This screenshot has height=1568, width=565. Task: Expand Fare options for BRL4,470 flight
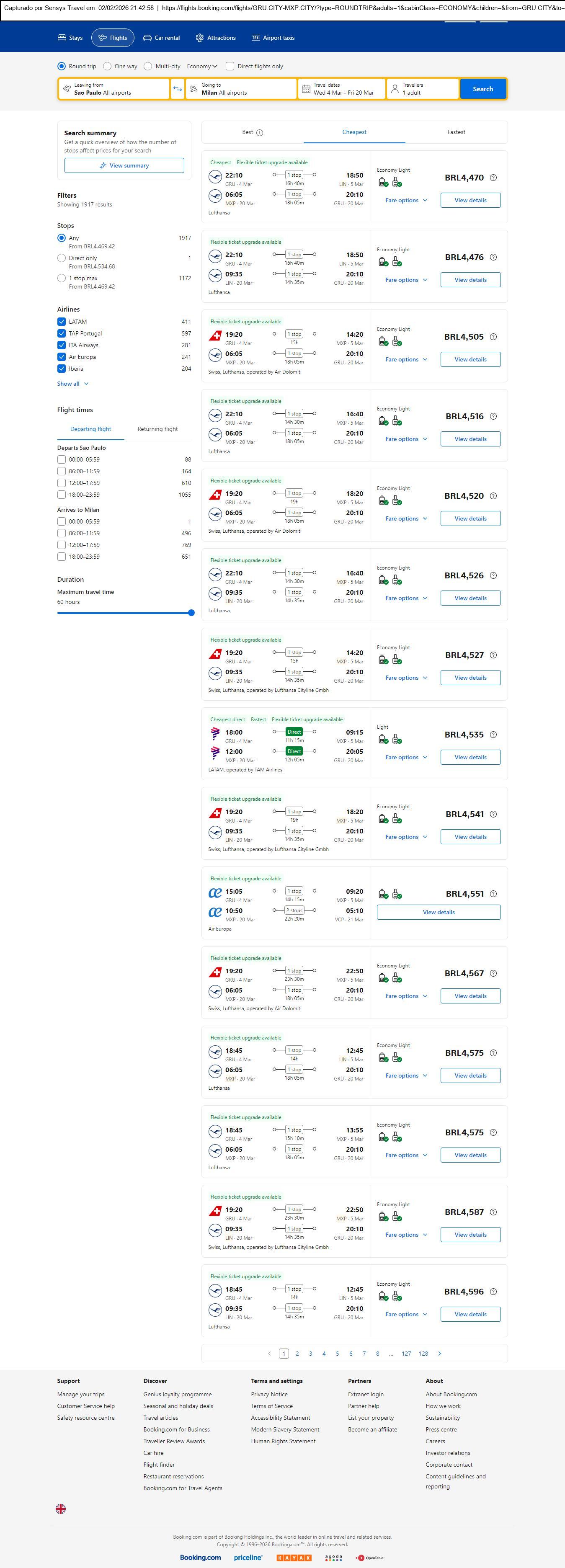[406, 200]
